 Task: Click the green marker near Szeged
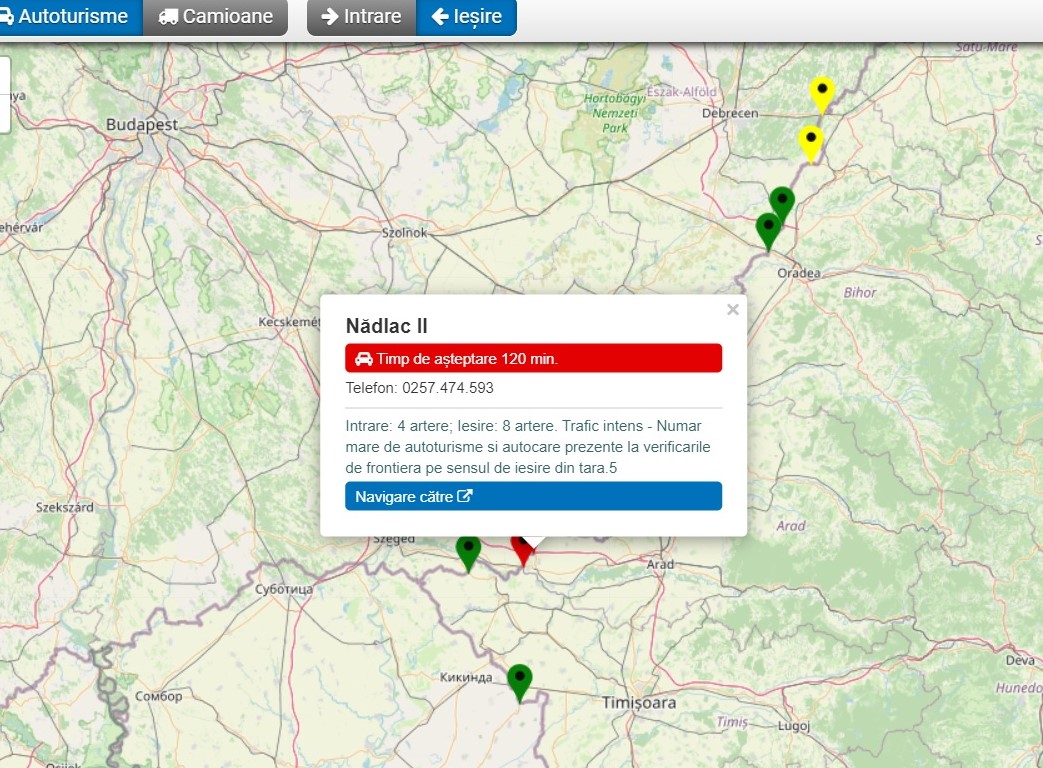468,551
